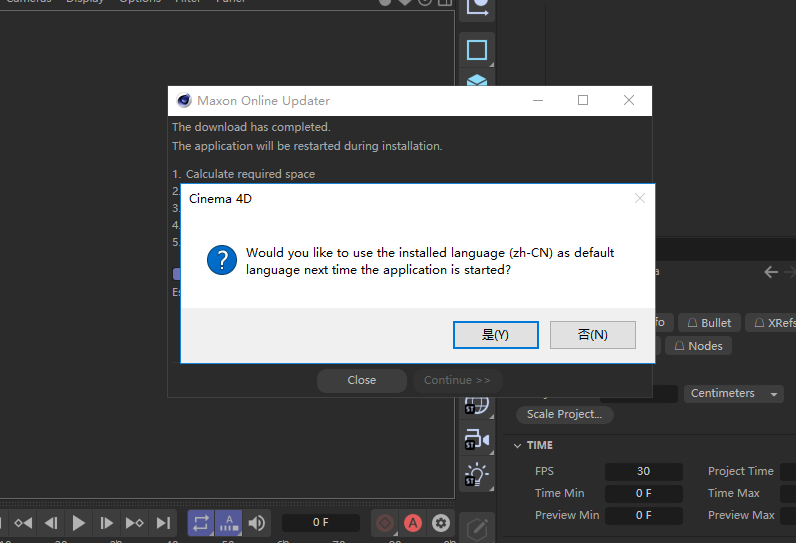Click the globe environment ST icon
This screenshot has width=796, height=543.
[x=477, y=406]
